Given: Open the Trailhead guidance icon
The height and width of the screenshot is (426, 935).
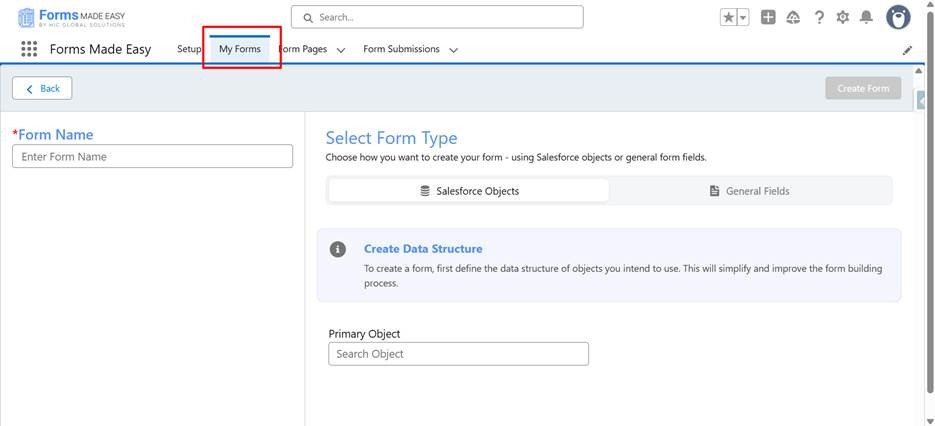Looking at the screenshot, I should tap(793, 17).
